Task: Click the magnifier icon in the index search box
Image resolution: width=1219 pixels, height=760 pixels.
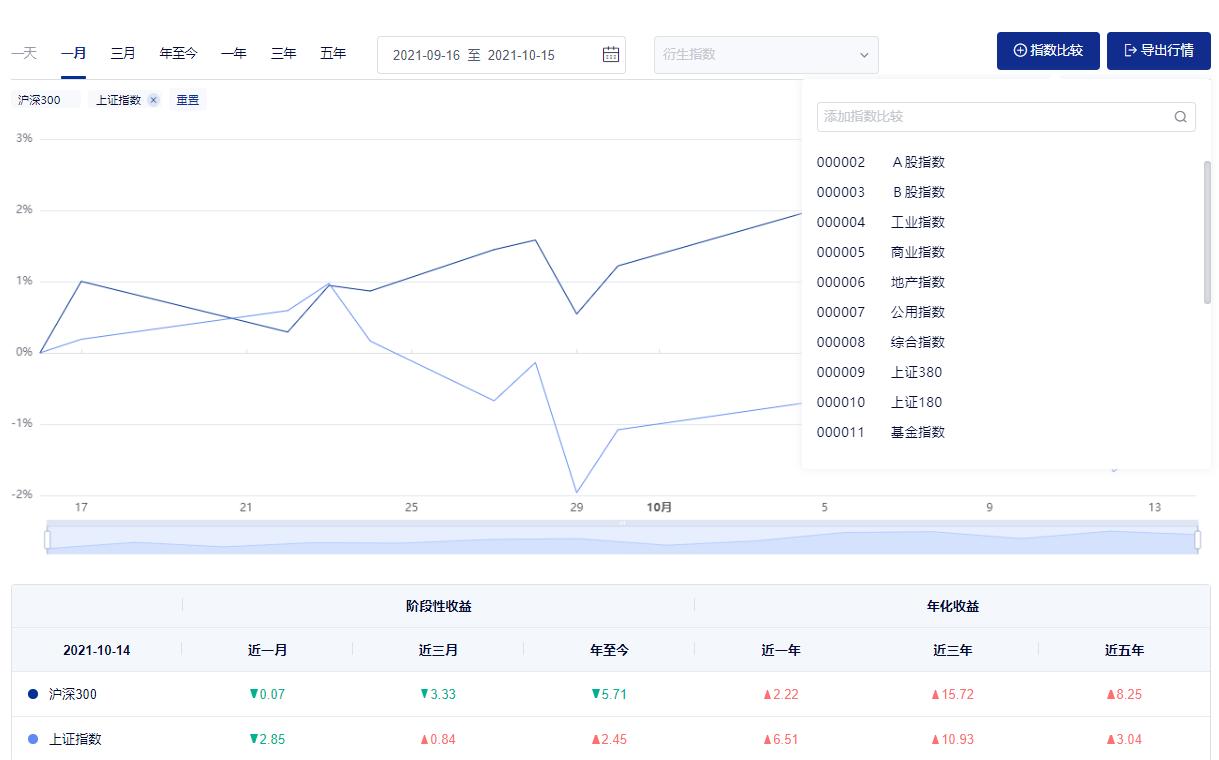Action: tap(1180, 117)
